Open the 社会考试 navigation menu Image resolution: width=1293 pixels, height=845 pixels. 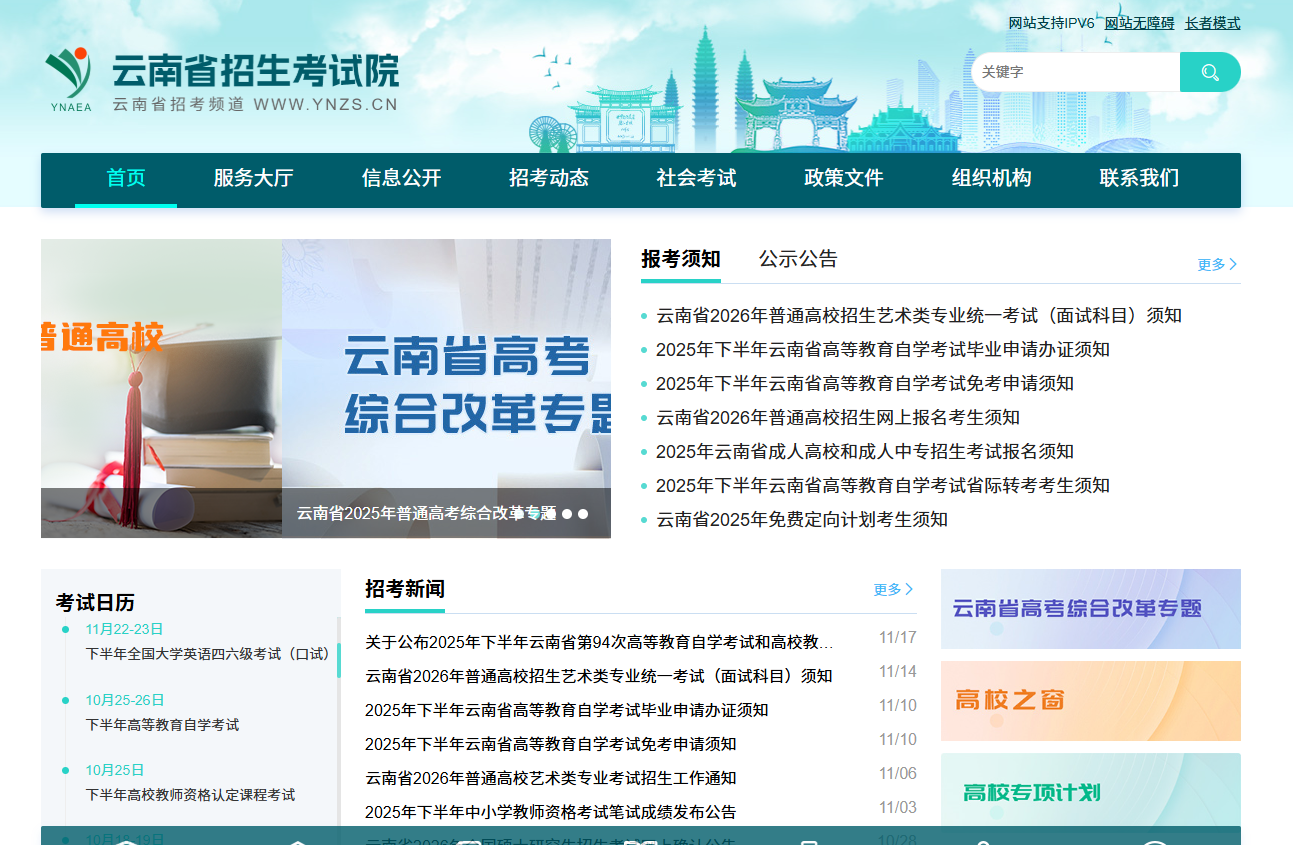(696, 178)
